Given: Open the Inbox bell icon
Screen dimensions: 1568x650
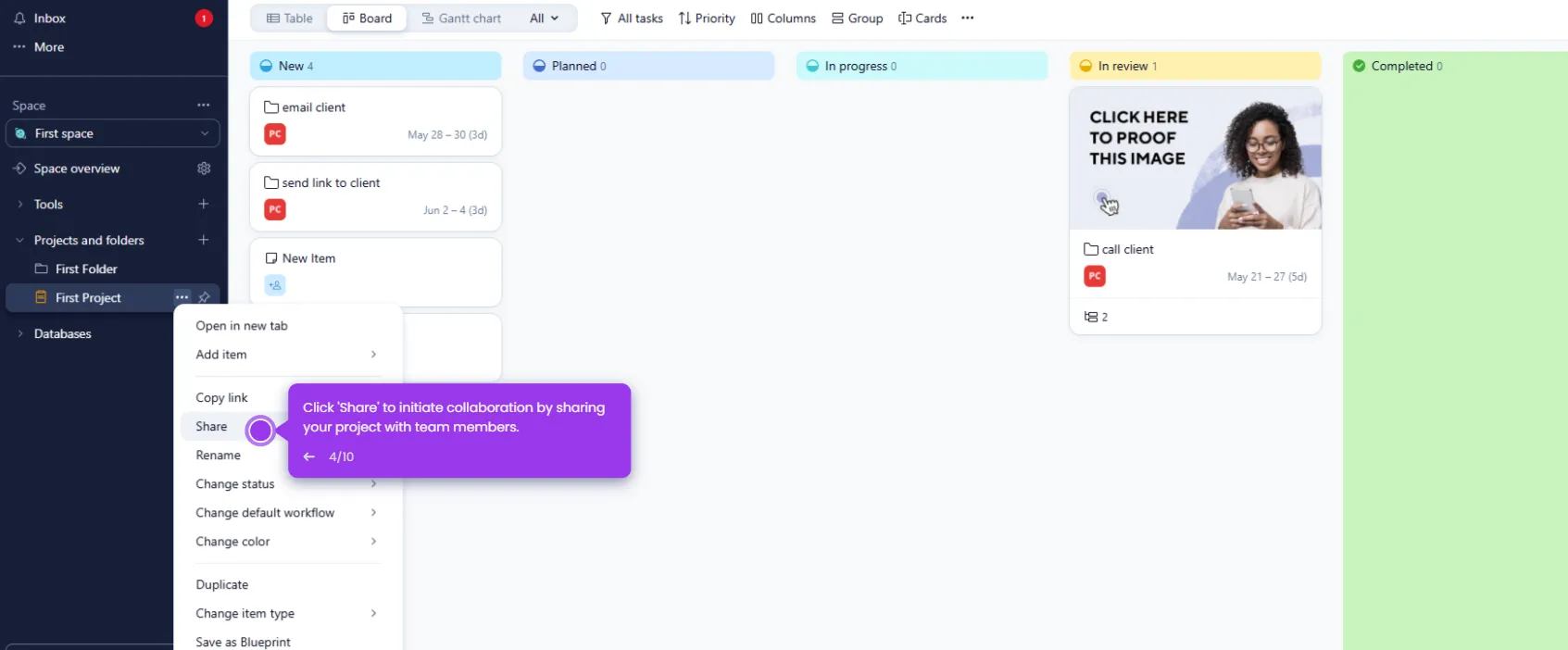Looking at the screenshot, I should pyautogui.click(x=19, y=18).
